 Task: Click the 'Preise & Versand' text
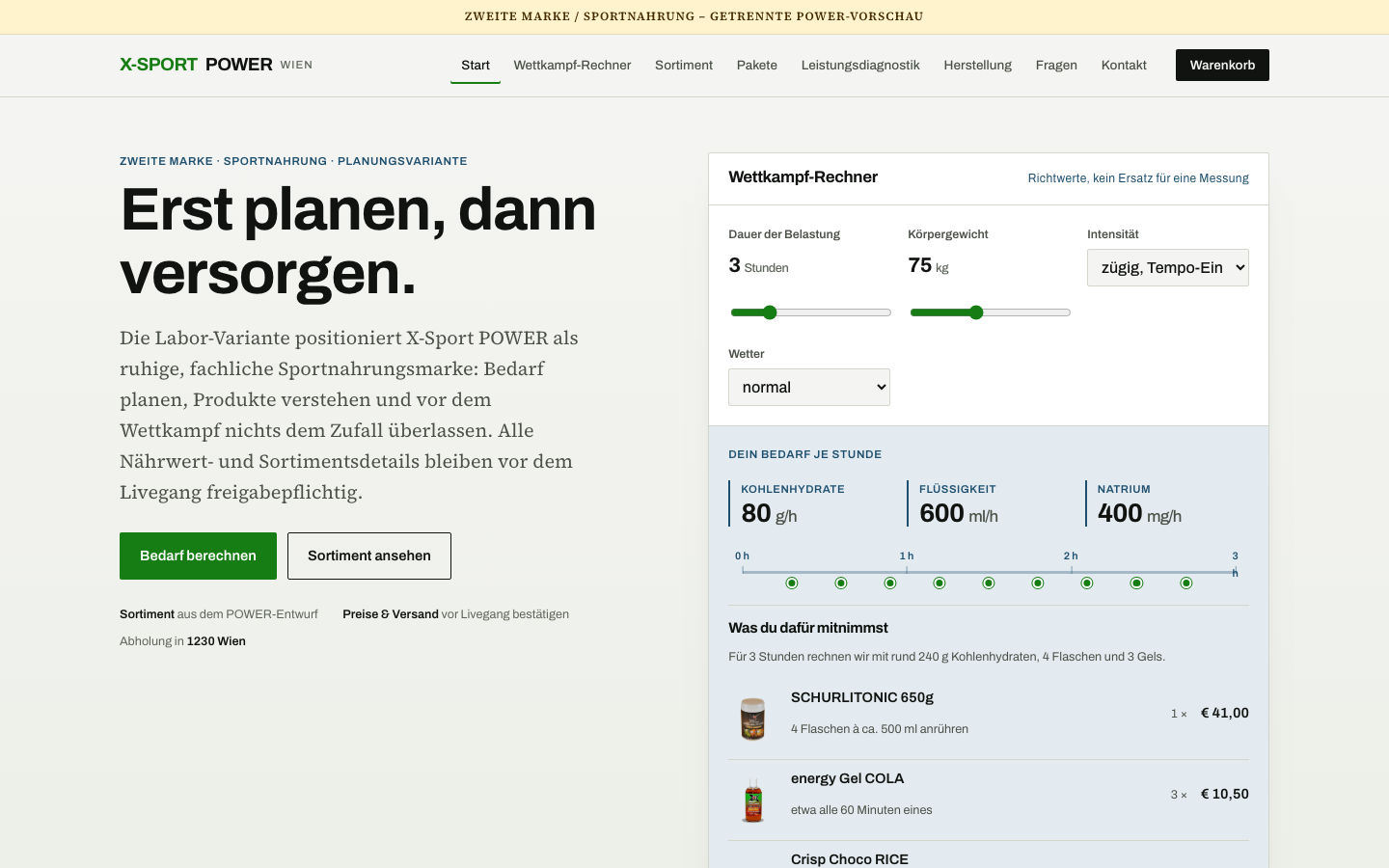click(x=391, y=614)
